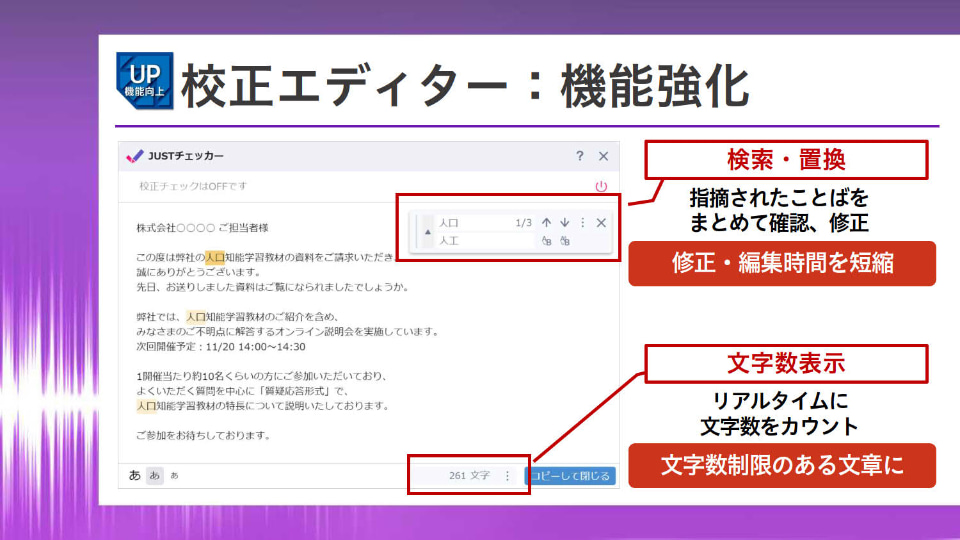Click the line ご参加をお待ちしております。

pyautogui.click(x=203, y=435)
